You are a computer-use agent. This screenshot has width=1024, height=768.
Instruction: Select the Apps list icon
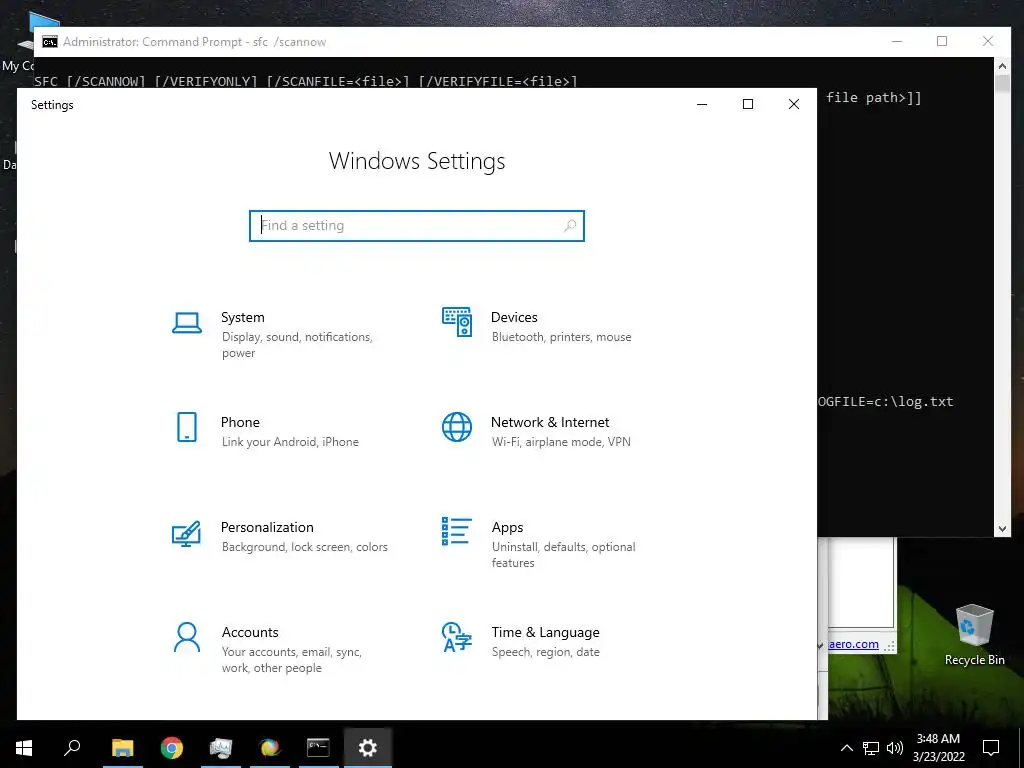[x=456, y=532]
